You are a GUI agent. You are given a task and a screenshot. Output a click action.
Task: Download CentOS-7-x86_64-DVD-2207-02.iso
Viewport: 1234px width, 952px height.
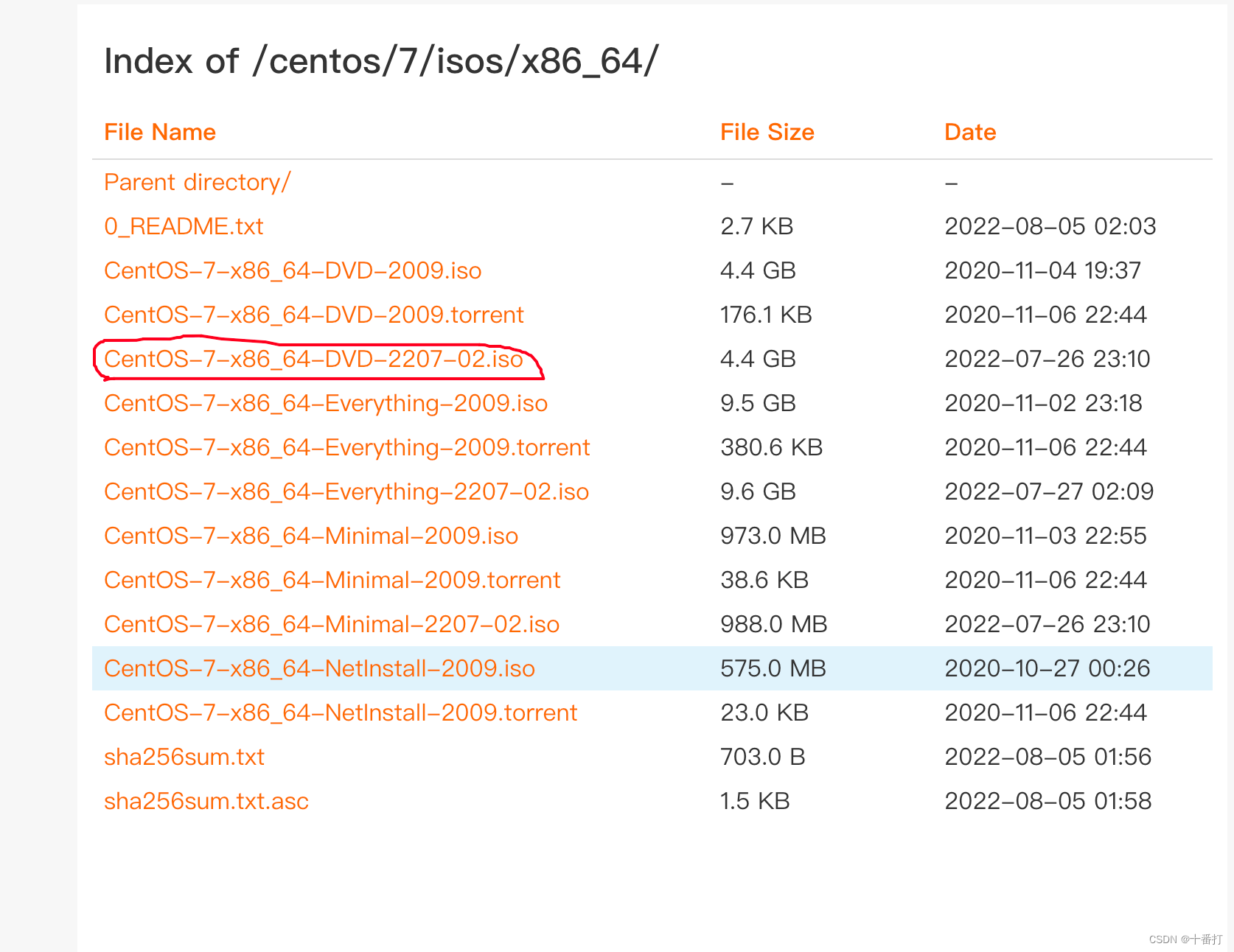point(313,359)
